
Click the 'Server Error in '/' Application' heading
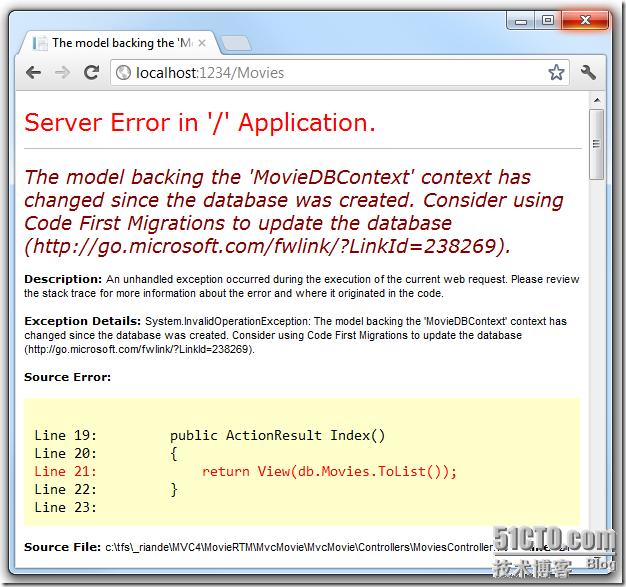tap(200, 123)
